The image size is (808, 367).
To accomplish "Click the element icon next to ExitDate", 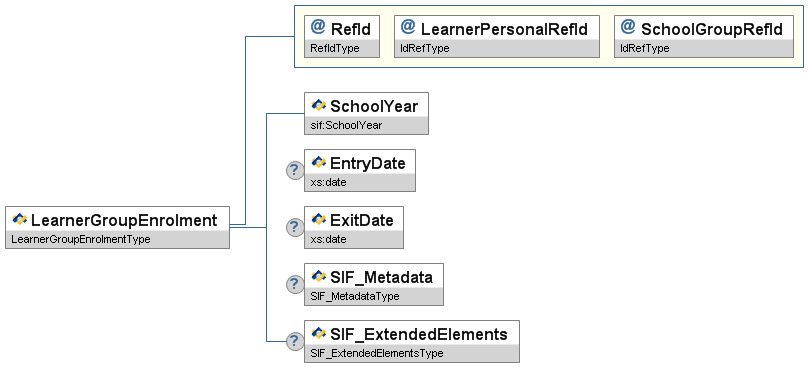I will (x=319, y=220).
